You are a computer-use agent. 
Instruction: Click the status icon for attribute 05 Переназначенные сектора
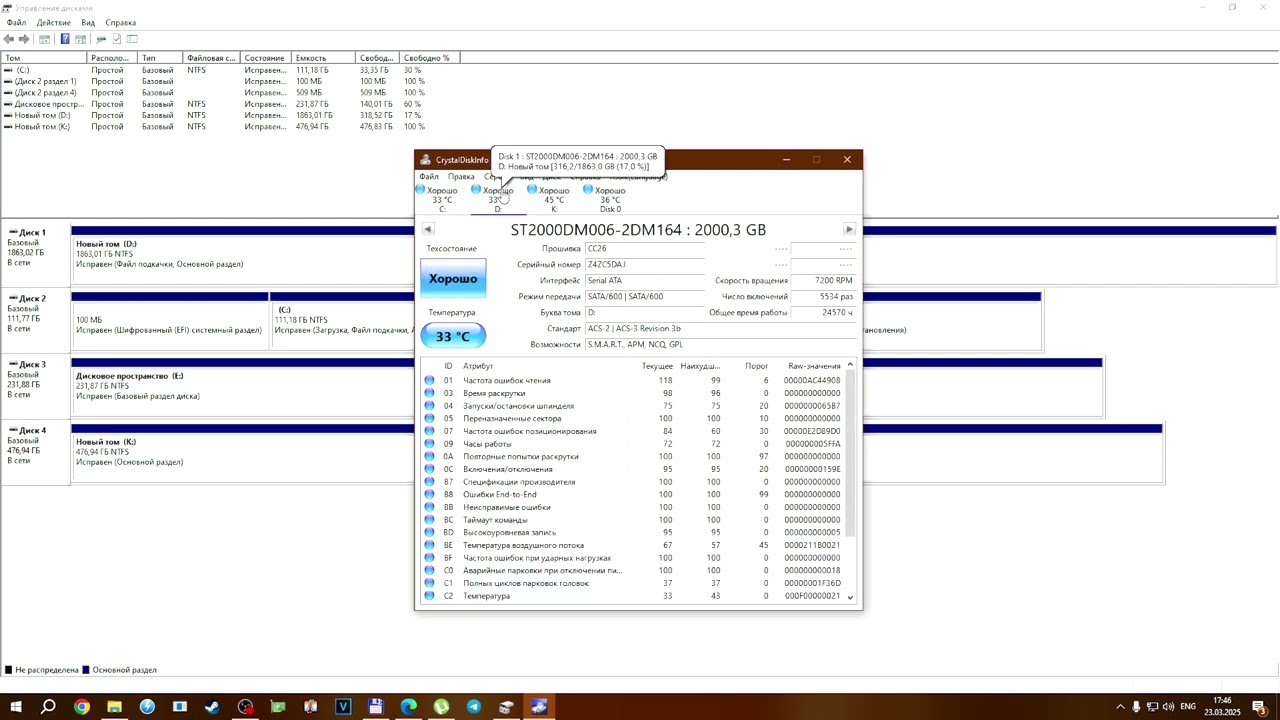[x=429, y=418]
